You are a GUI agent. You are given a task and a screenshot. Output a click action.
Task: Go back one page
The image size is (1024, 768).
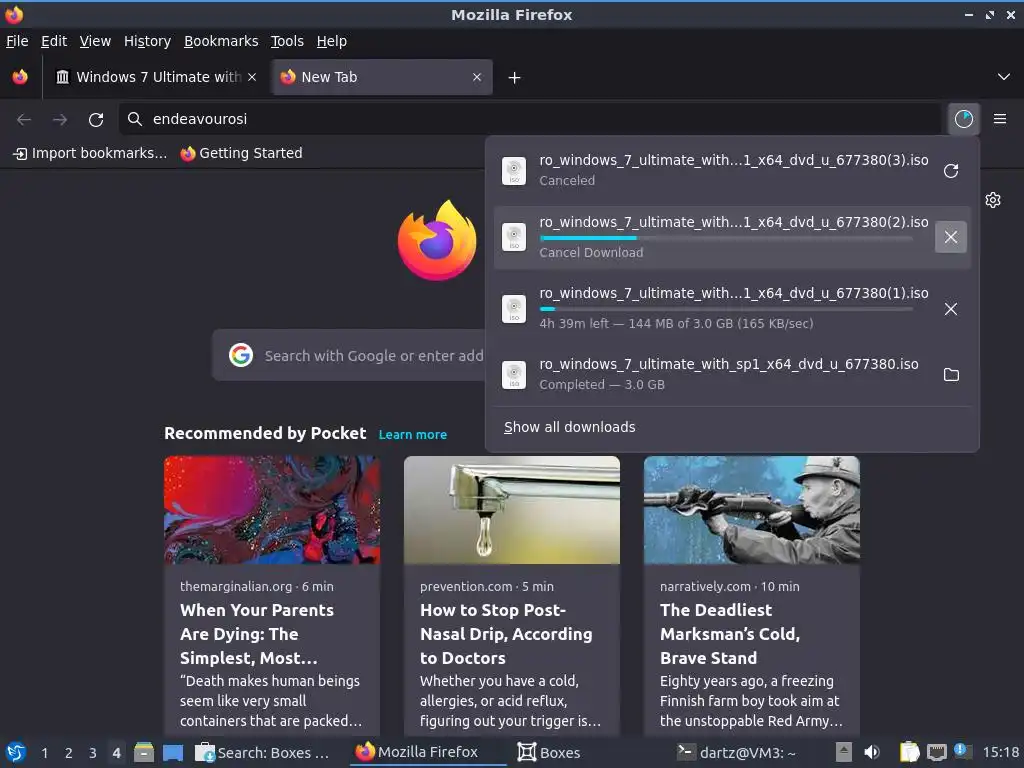pyautogui.click(x=24, y=120)
